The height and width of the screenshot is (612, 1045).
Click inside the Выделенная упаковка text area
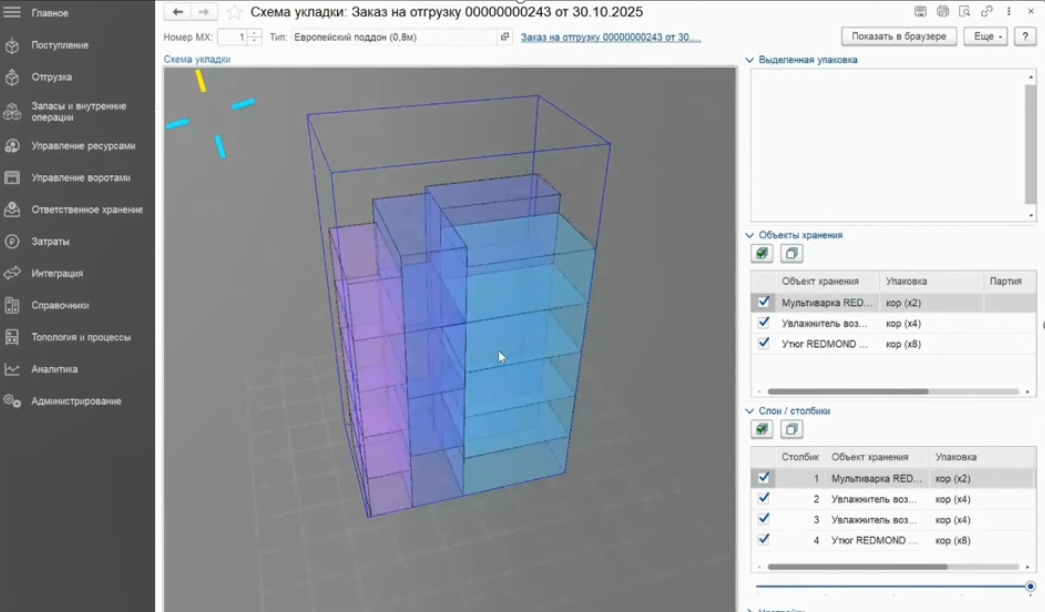point(888,145)
